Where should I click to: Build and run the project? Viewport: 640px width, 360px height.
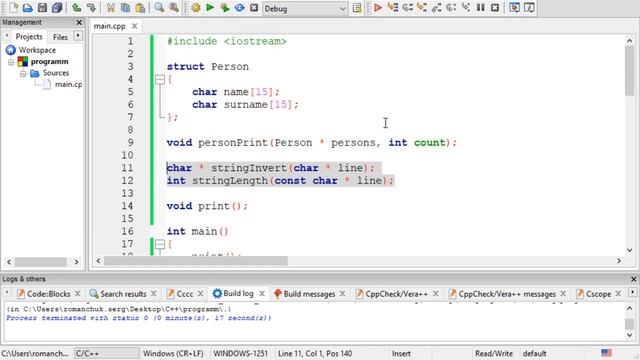[x=224, y=7]
